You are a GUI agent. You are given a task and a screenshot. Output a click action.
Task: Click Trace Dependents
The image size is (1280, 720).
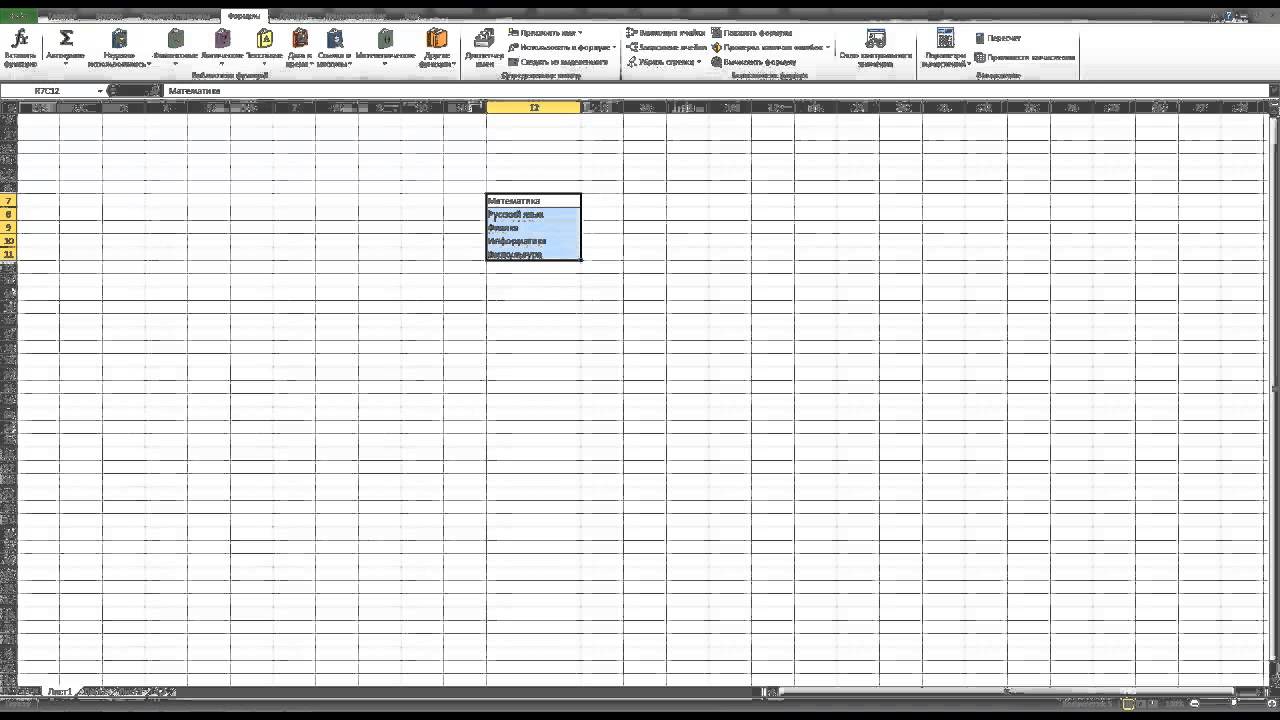666,47
